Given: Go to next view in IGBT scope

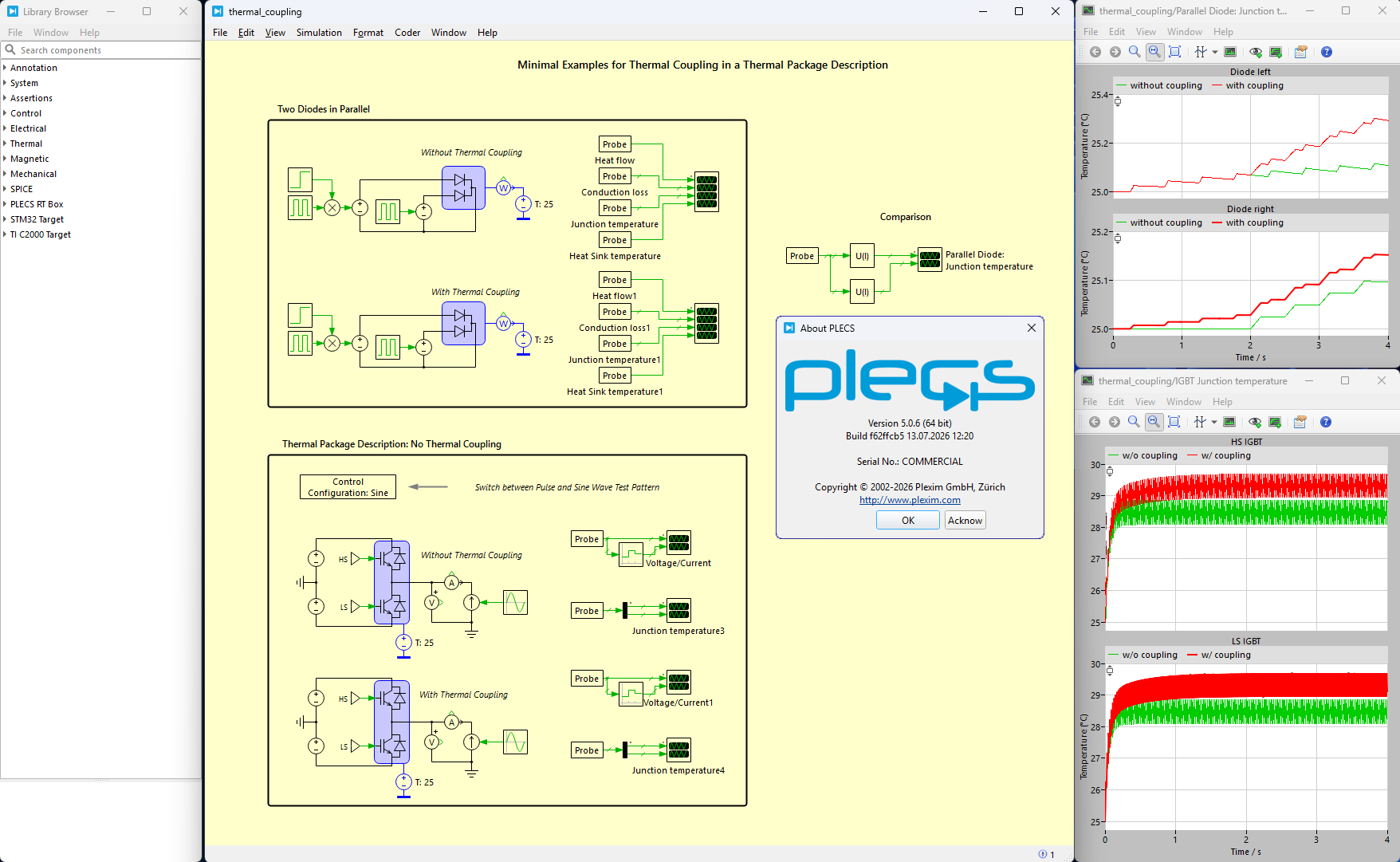Looking at the screenshot, I should (x=1115, y=422).
